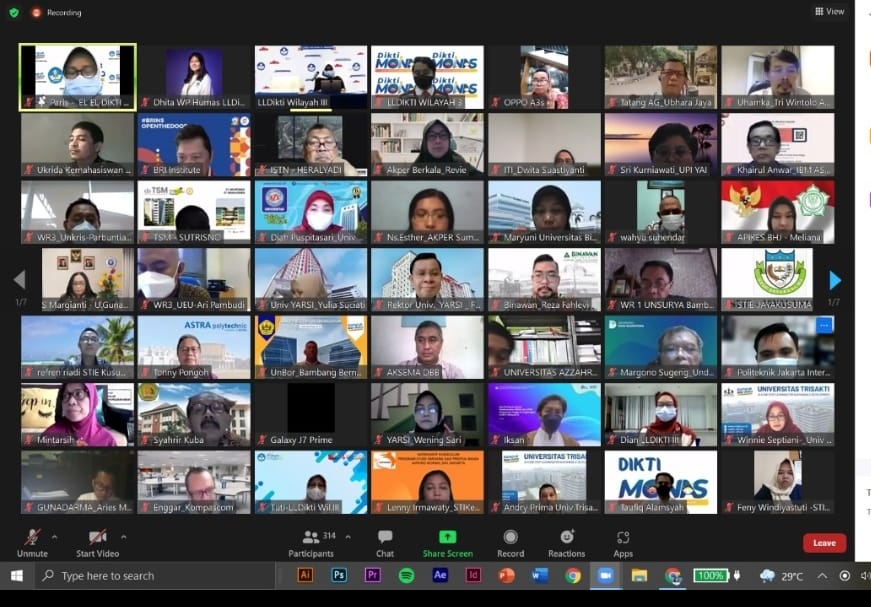This screenshot has height=607, width=871.
Task: Expand video options arrow next to Start Video
Action: coord(126,537)
